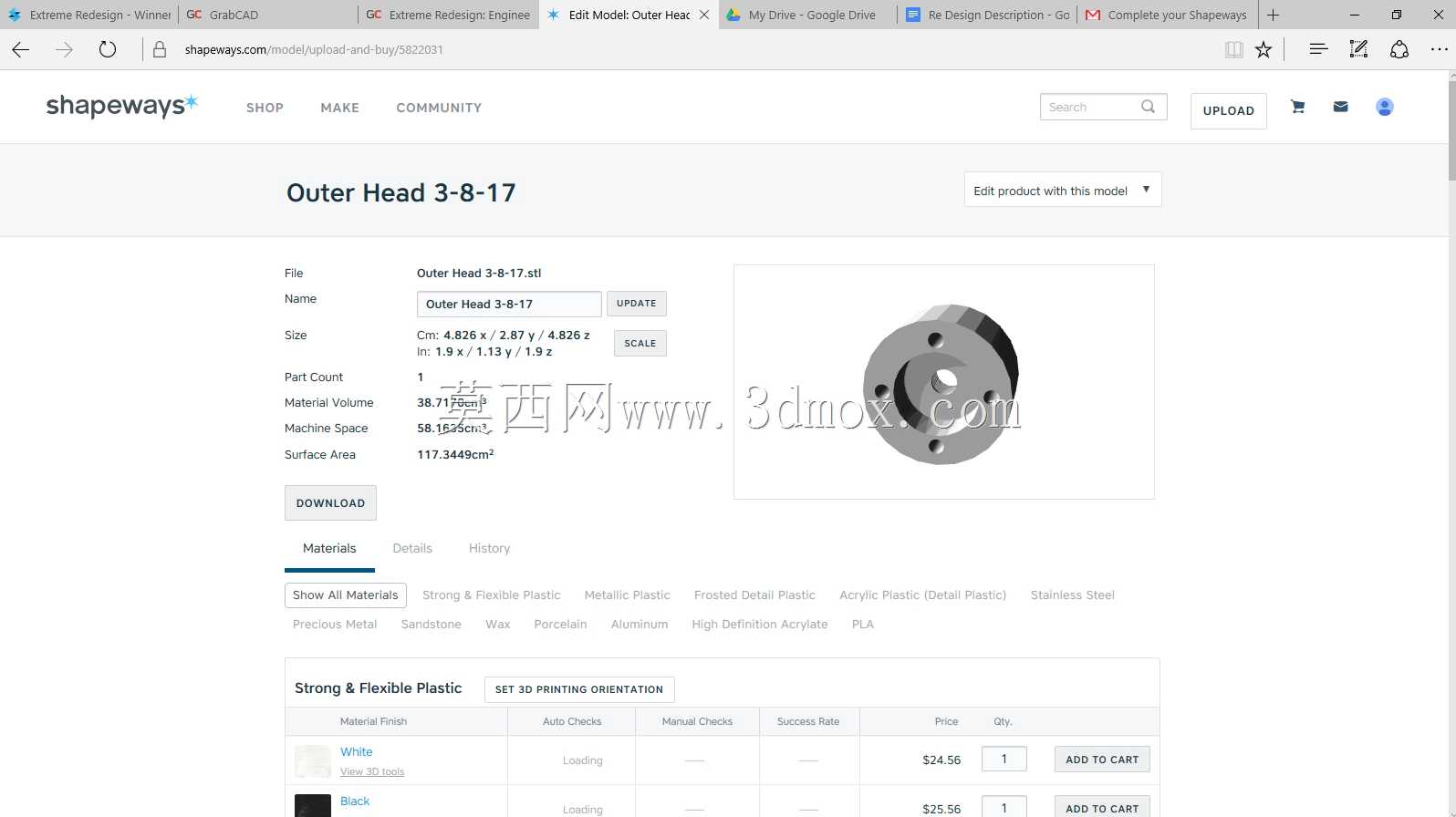Switch to Re Design Description tab
The height and width of the screenshot is (817, 1456).
click(987, 15)
